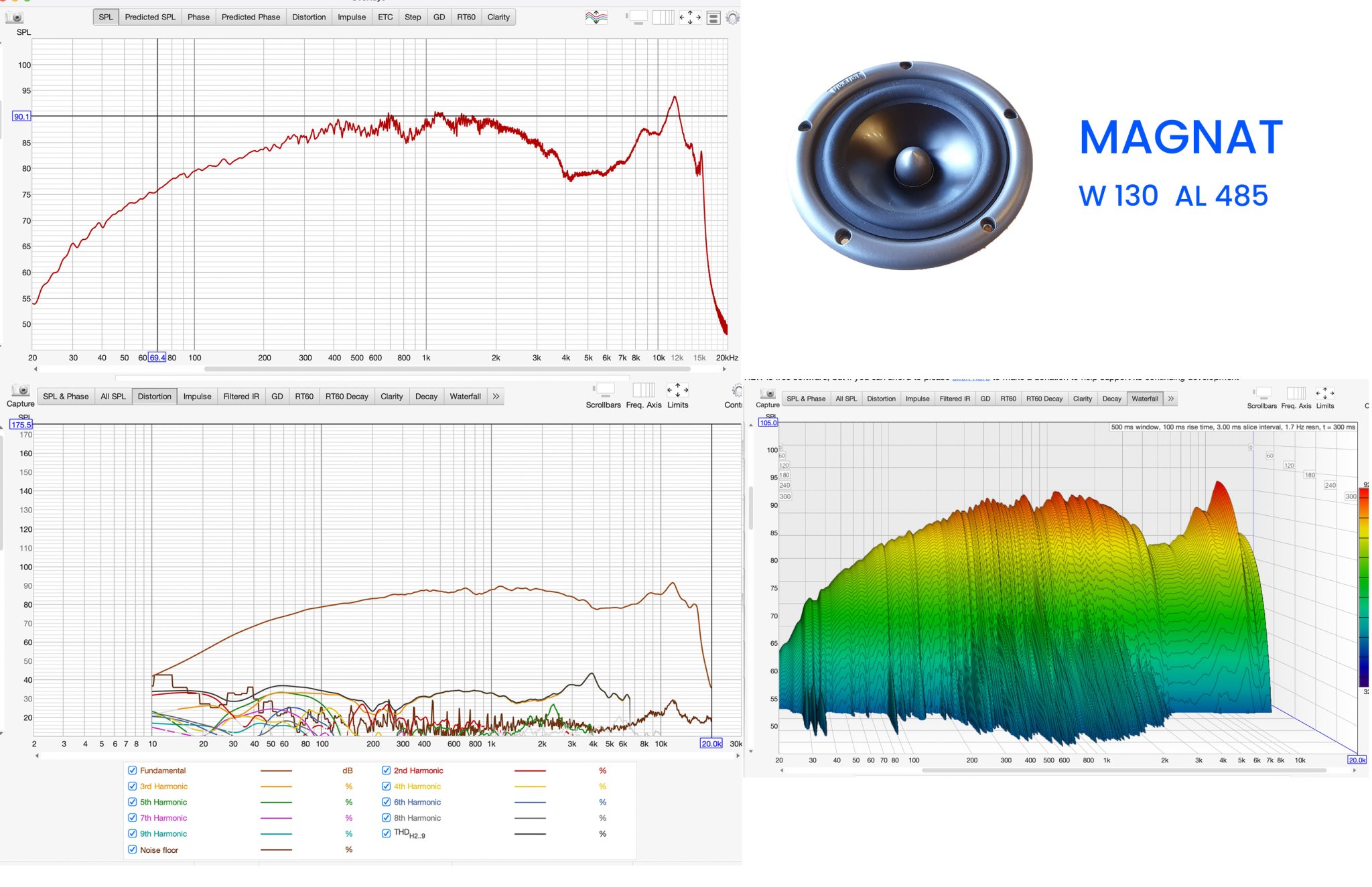Image resolution: width=1372 pixels, height=887 pixels.
Task: Click the horizontal scrollbar under Waterfall graph
Action: (x=1124, y=770)
